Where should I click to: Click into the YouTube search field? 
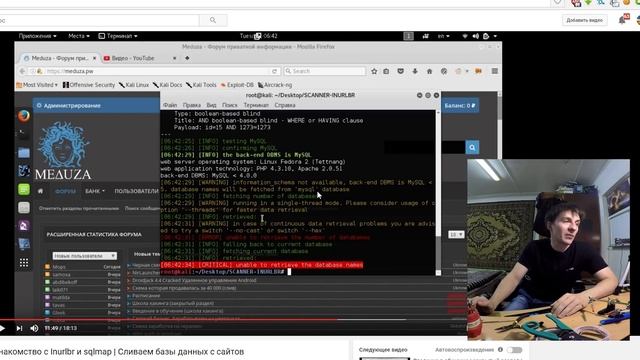tap(100, 20)
